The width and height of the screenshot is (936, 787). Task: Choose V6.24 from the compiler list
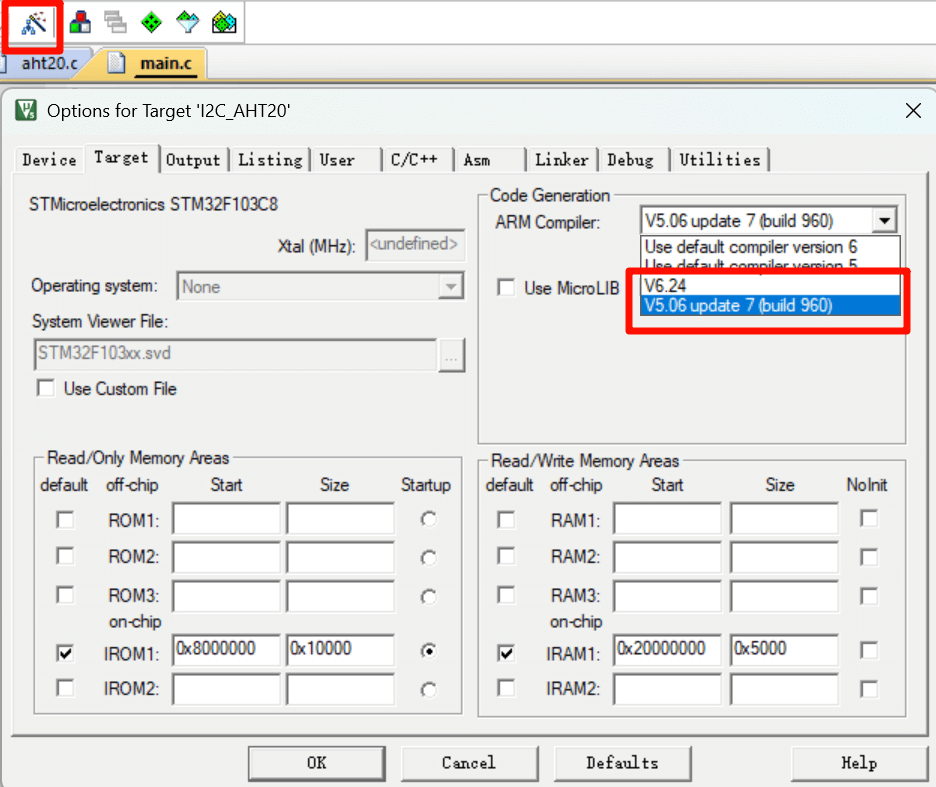tap(770, 285)
